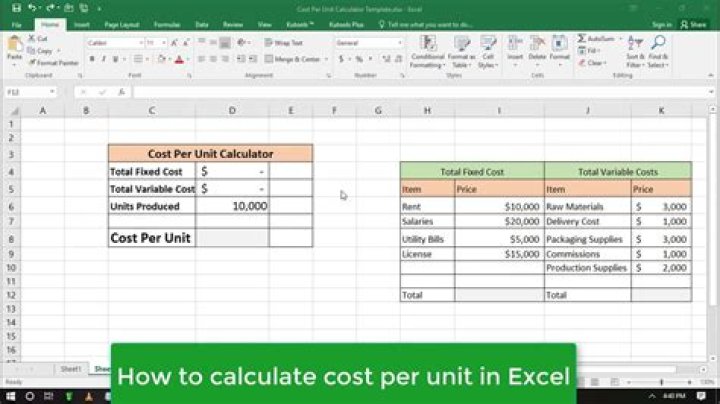
Task: Toggle Italic formatting
Action: (x=104, y=59)
